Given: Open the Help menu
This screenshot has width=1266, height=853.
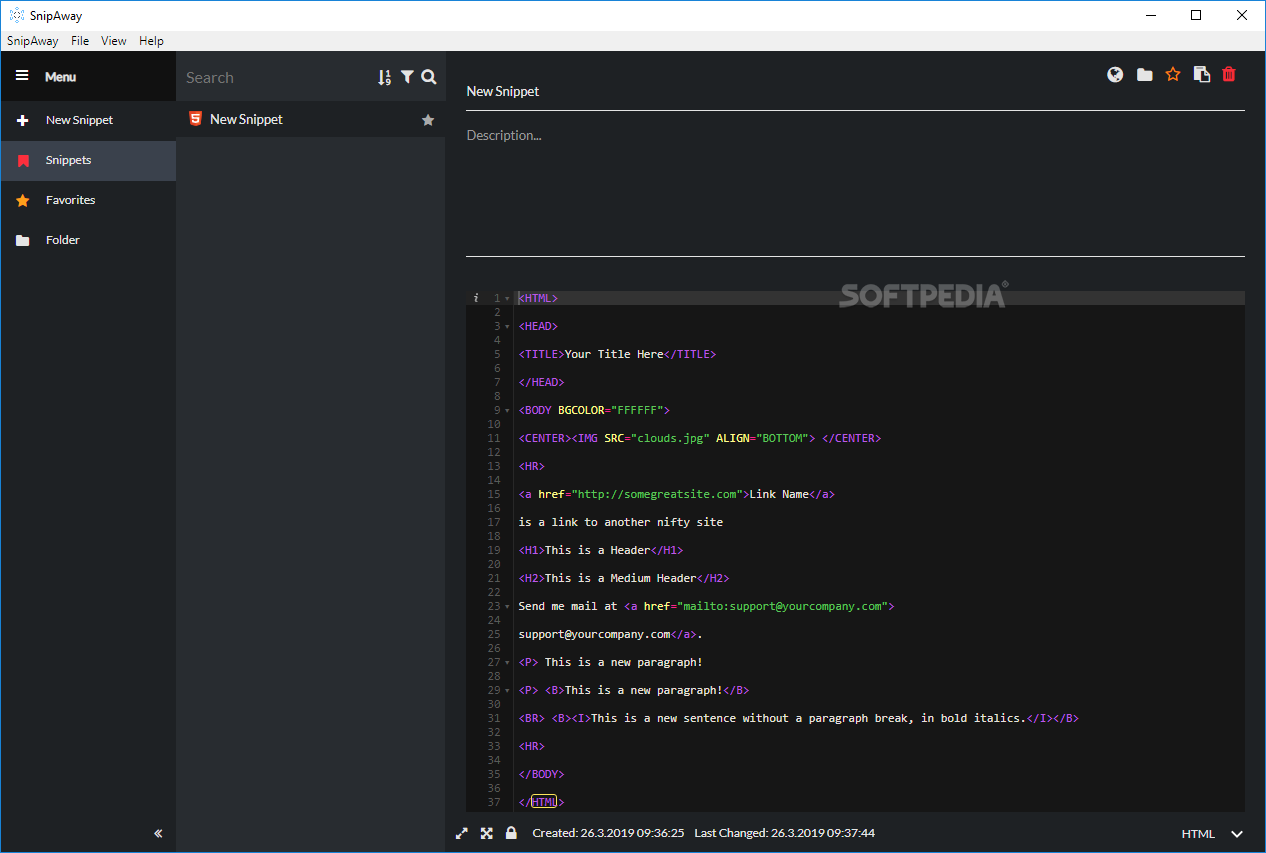Looking at the screenshot, I should pyautogui.click(x=151, y=41).
